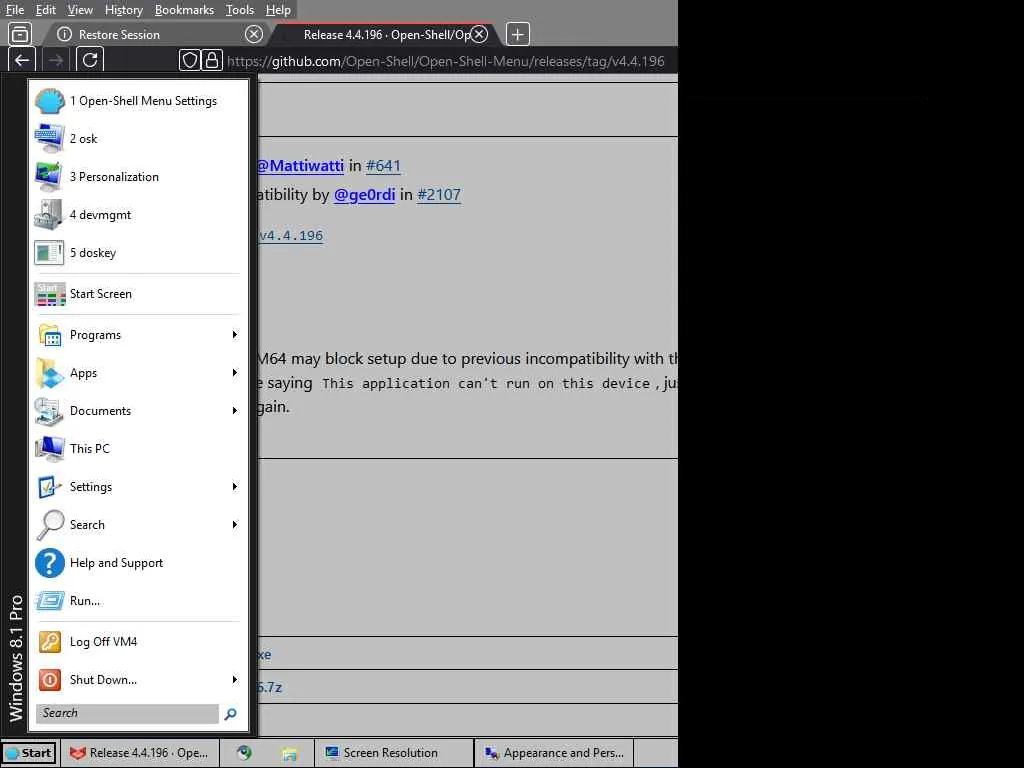Switch to Appearance and Personalization taskbar window
This screenshot has width=1024, height=768.
click(554, 753)
